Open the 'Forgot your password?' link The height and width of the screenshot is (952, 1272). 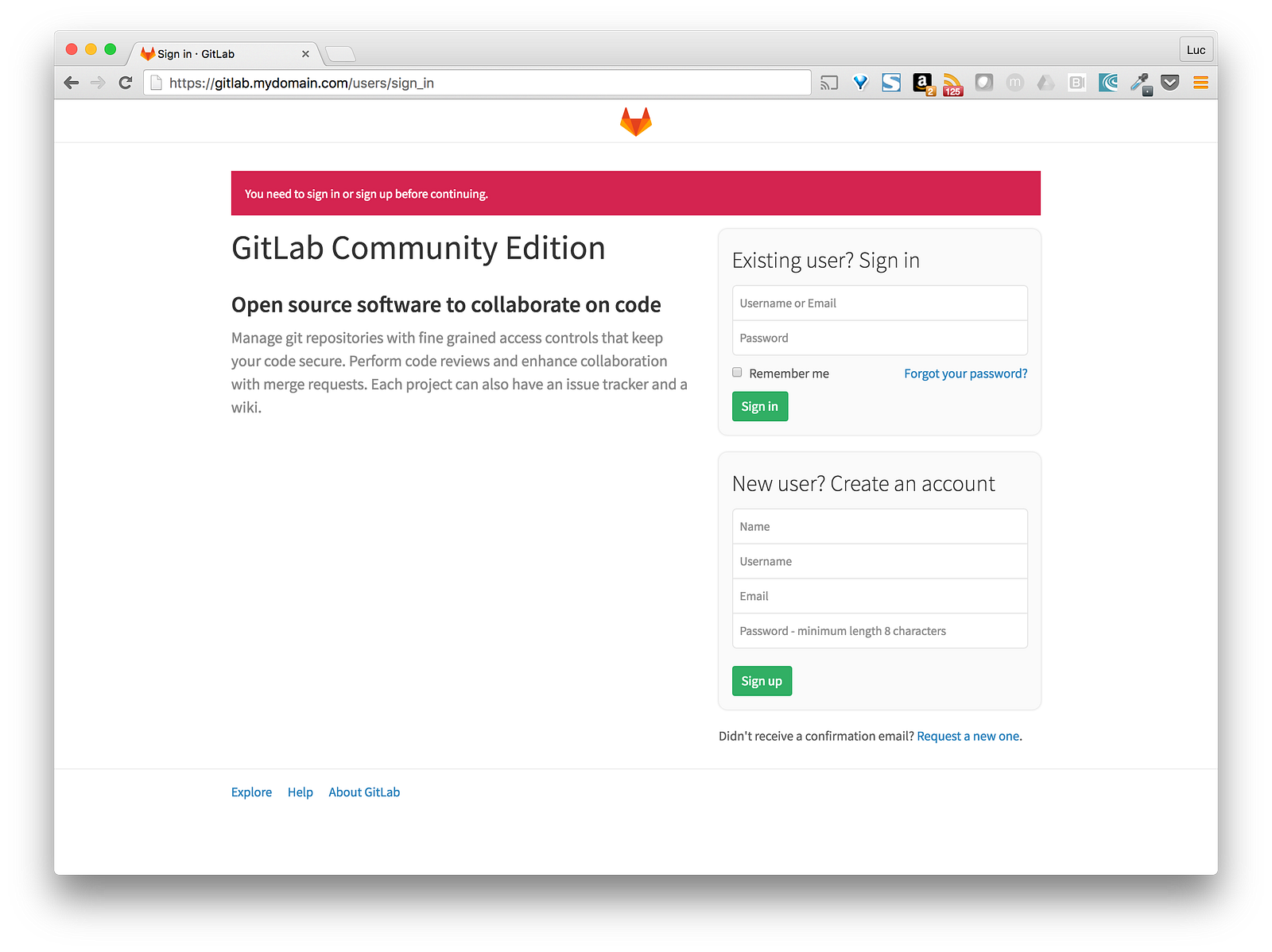click(965, 373)
